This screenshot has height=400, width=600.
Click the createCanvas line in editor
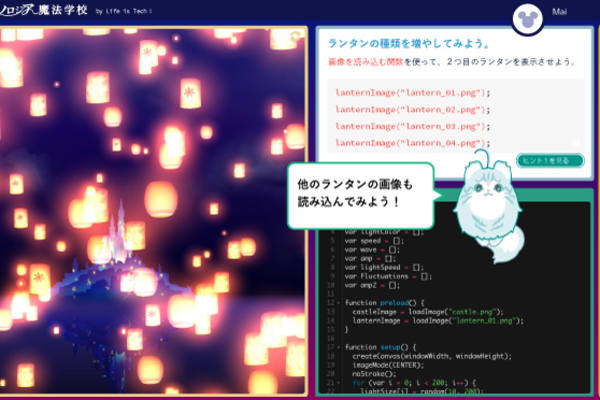[x=432, y=356]
